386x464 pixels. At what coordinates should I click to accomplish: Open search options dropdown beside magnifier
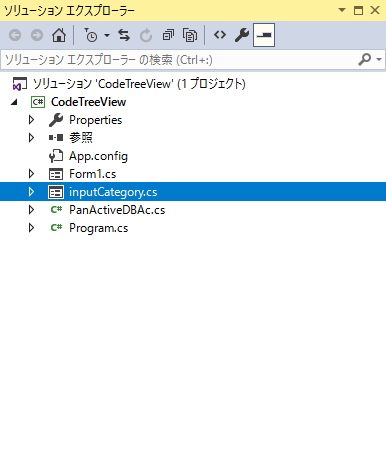(379, 60)
